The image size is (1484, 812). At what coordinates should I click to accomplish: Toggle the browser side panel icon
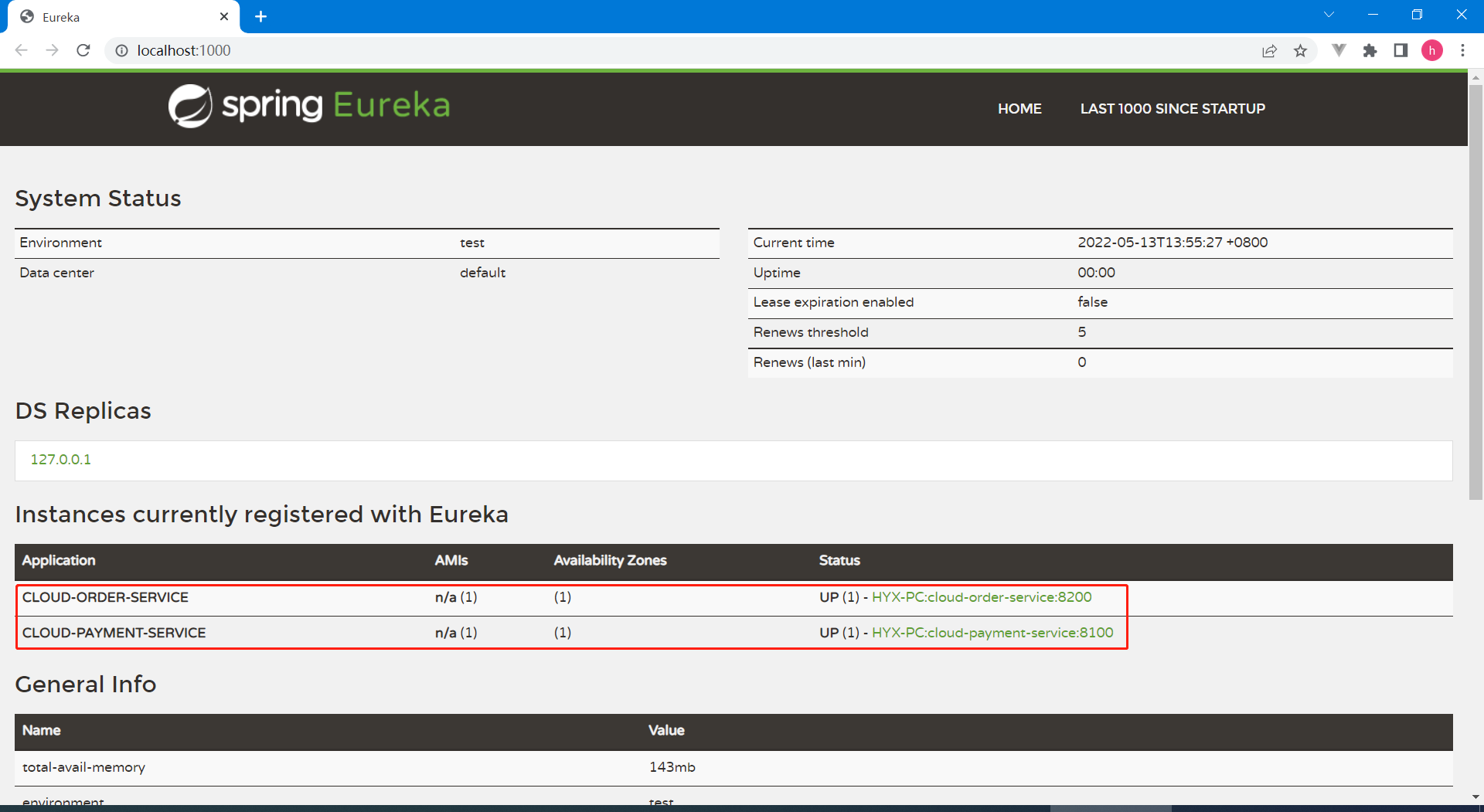(x=1401, y=50)
